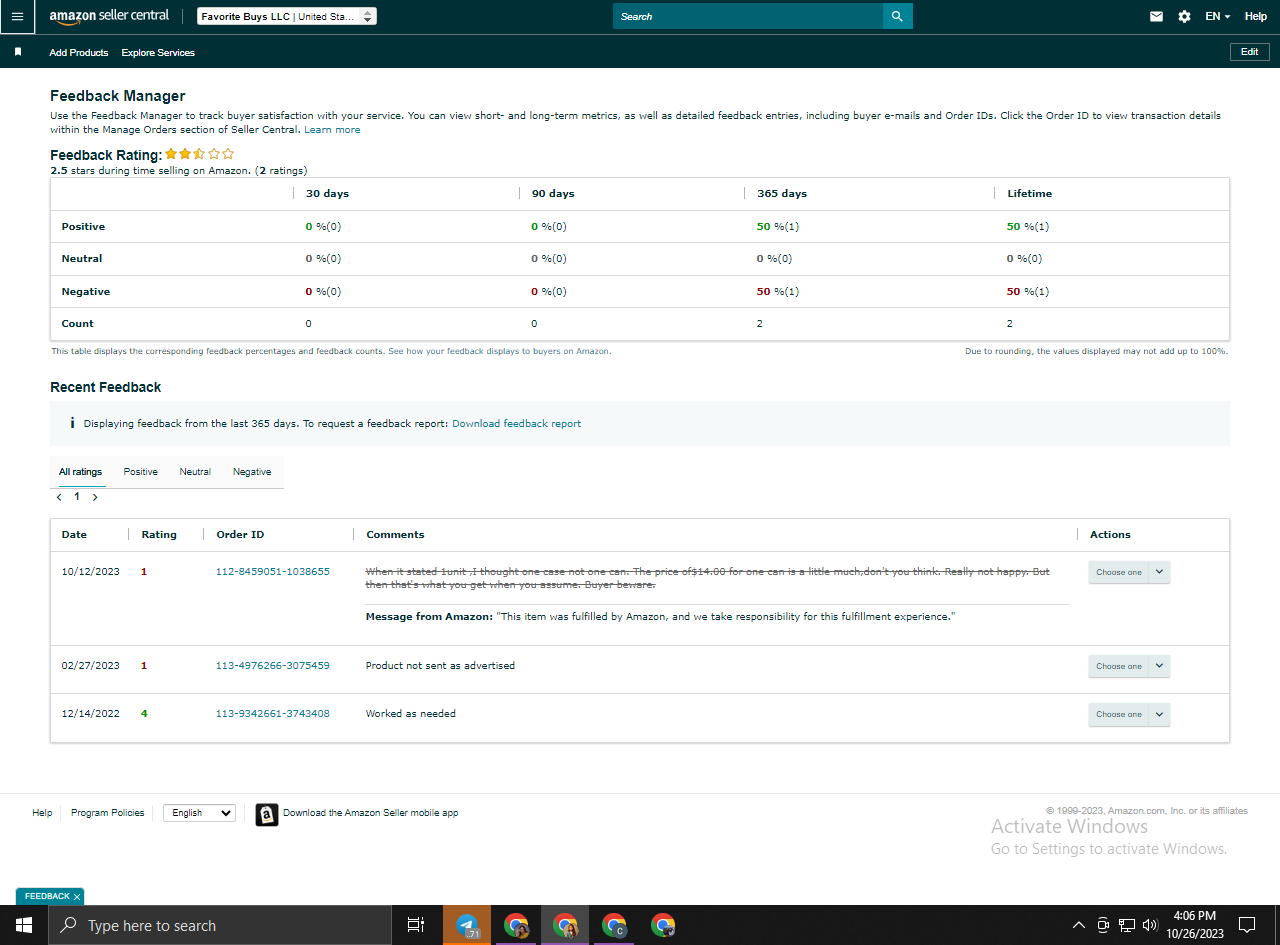
Task: Click the 'Recent Feedback' section heading
Action: pyautogui.click(x=106, y=387)
